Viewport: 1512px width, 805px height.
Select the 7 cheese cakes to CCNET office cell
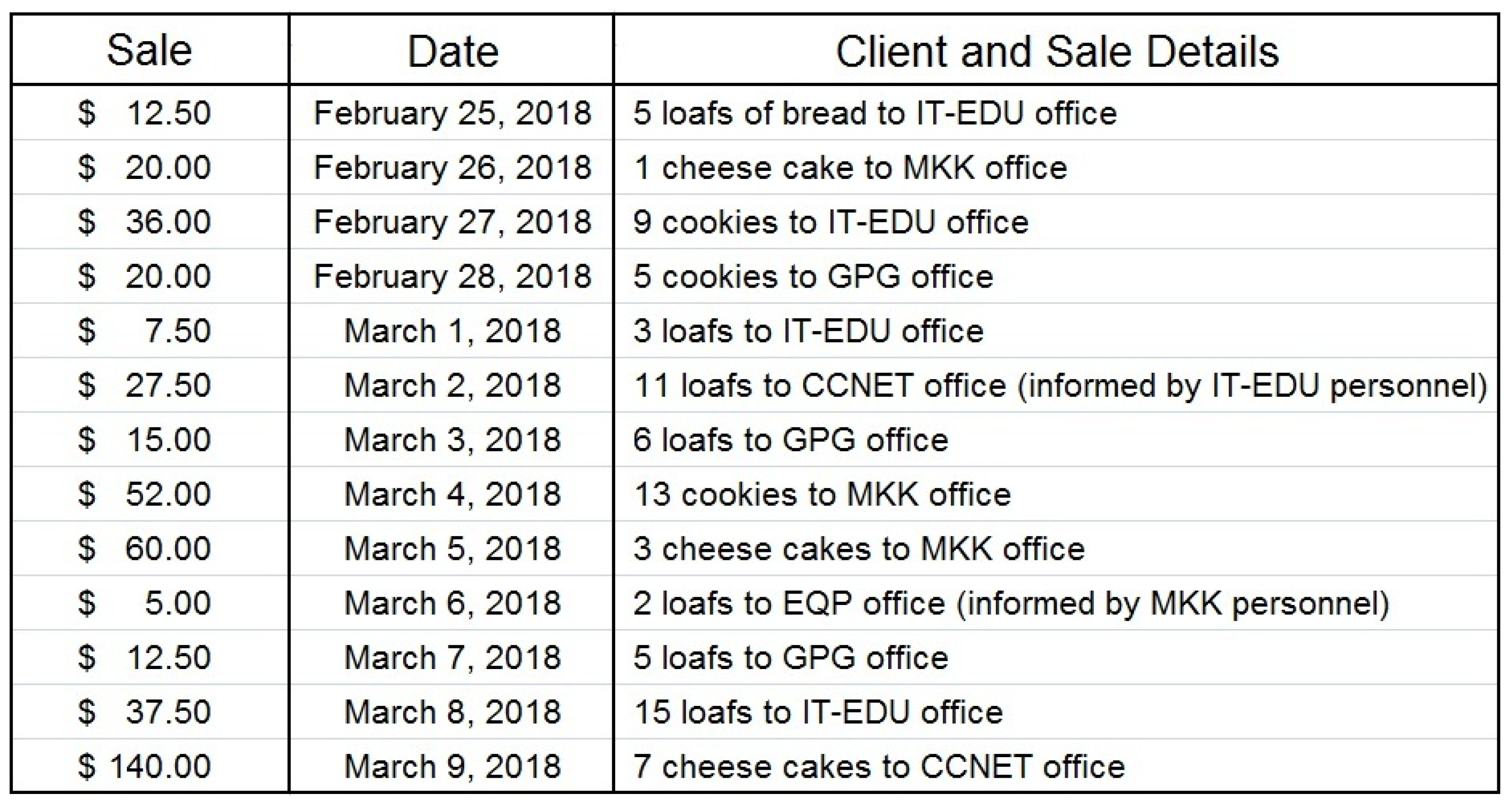(879, 766)
